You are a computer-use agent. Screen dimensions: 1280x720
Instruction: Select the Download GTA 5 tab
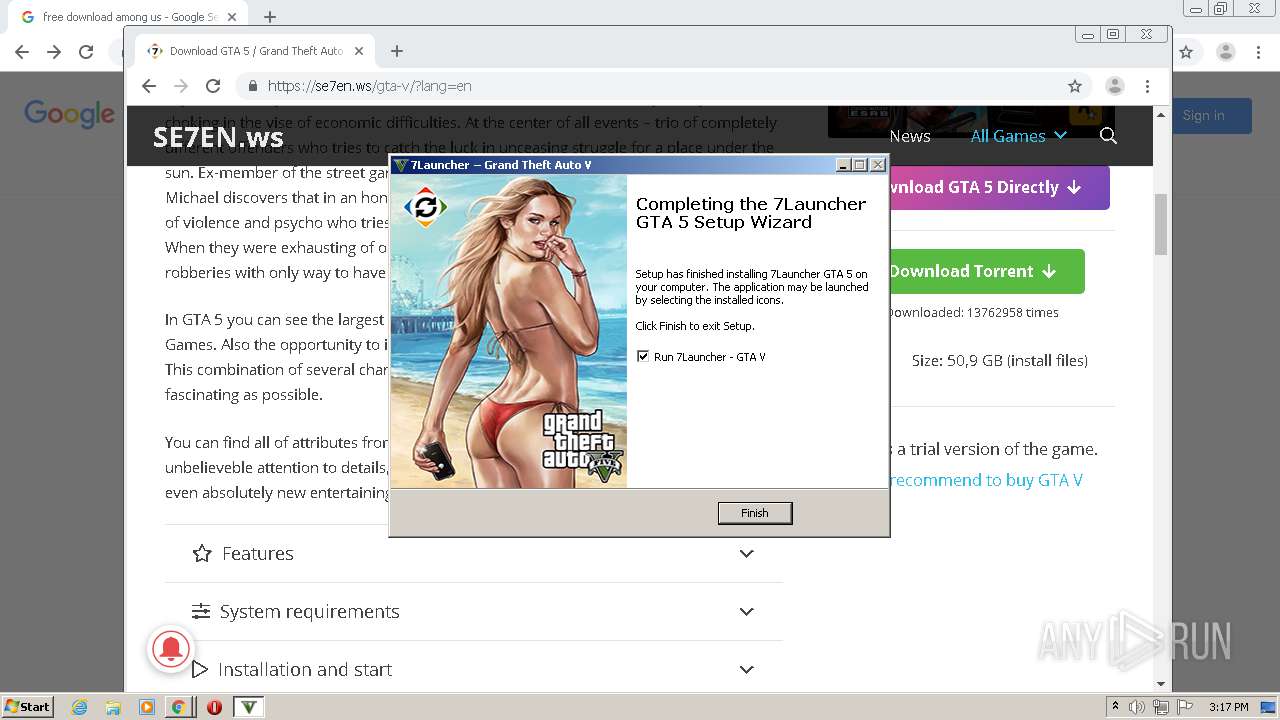click(255, 51)
